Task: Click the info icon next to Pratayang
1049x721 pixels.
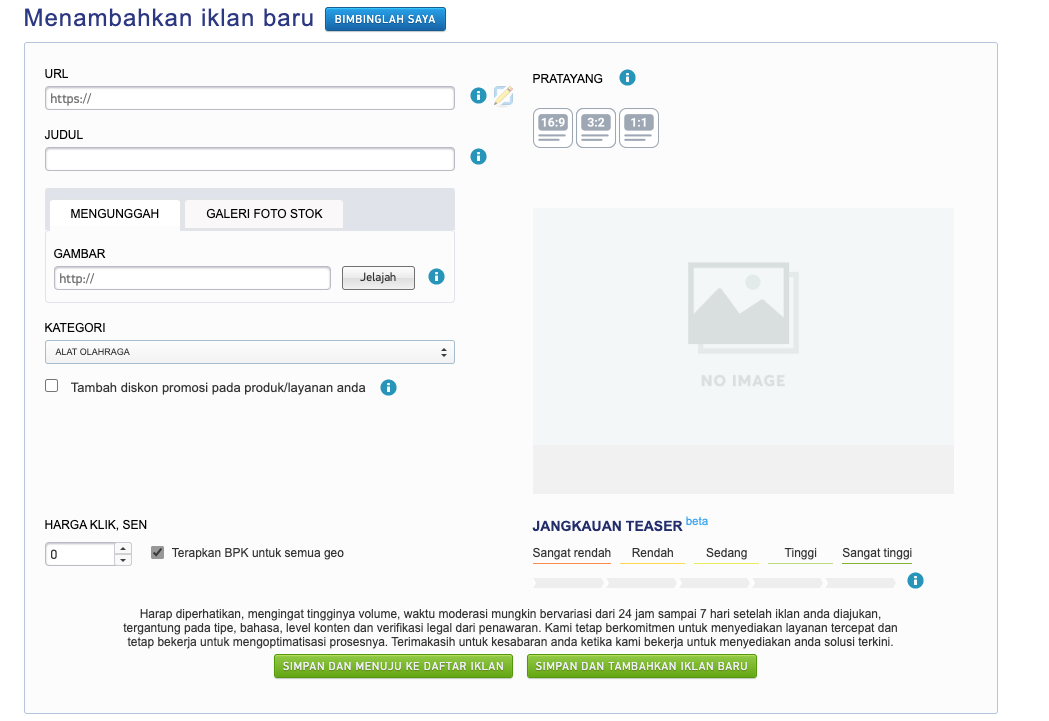Action: click(x=627, y=77)
